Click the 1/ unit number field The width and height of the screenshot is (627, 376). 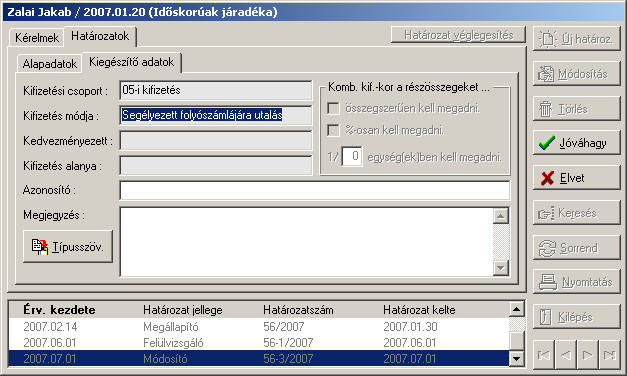coord(352,156)
